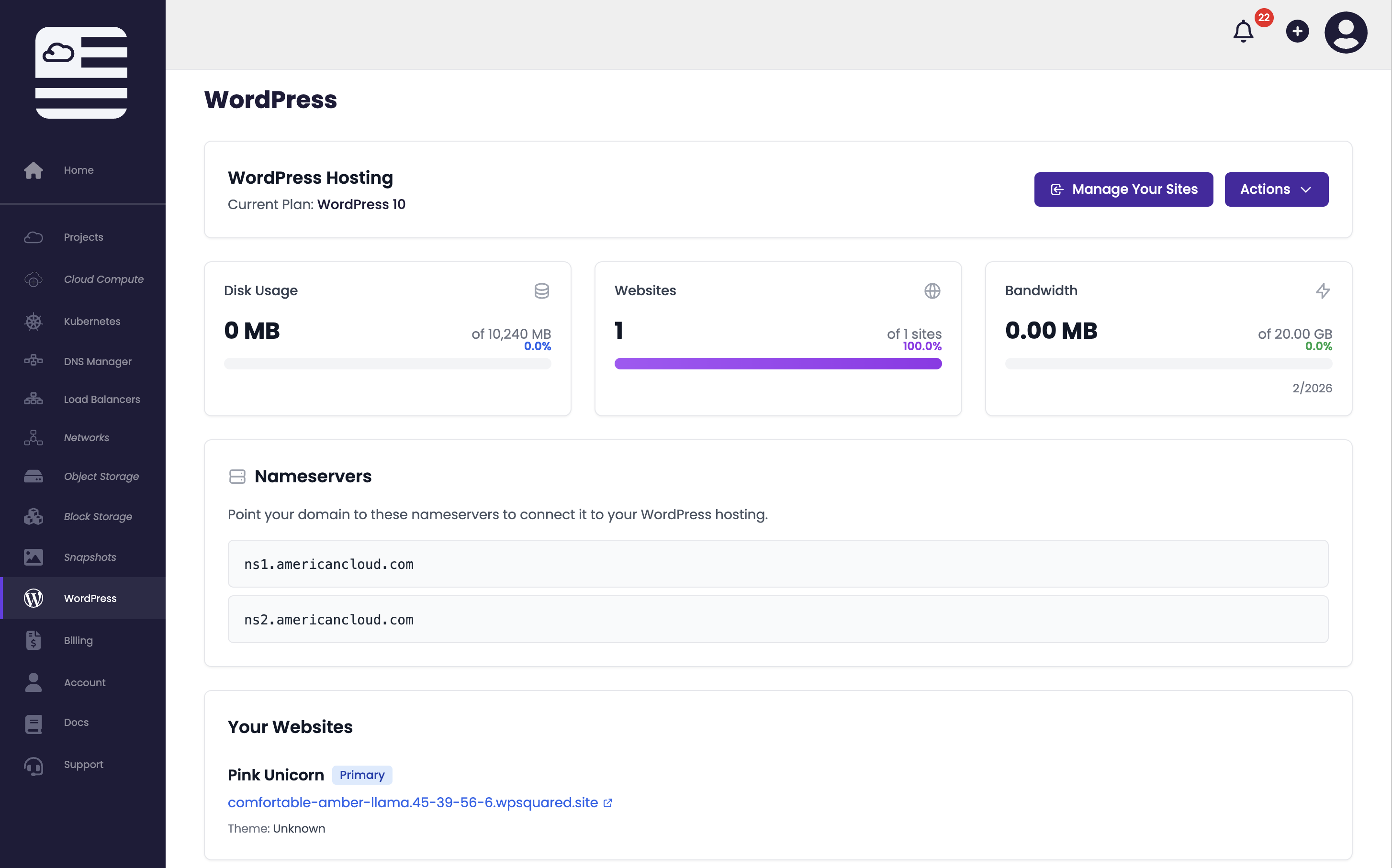The height and width of the screenshot is (868, 1392).
Task: Click the plus create-new icon
Action: click(1297, 32)
